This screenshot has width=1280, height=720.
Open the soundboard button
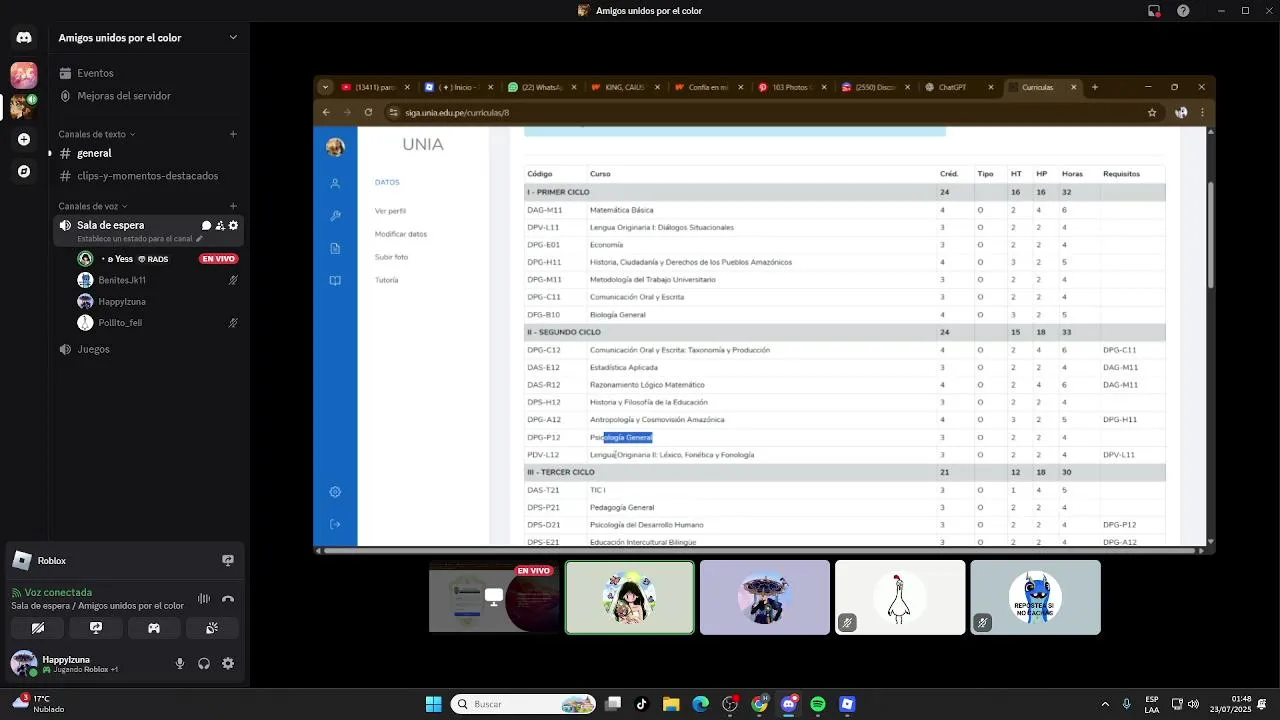(x=212, y=628)
